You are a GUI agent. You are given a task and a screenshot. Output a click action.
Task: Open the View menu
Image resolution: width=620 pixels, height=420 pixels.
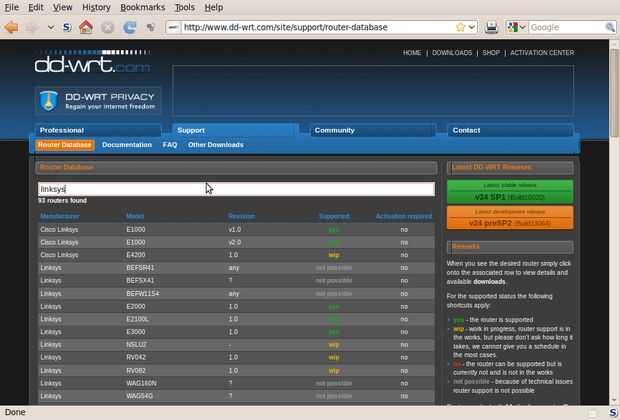(62, 8)
